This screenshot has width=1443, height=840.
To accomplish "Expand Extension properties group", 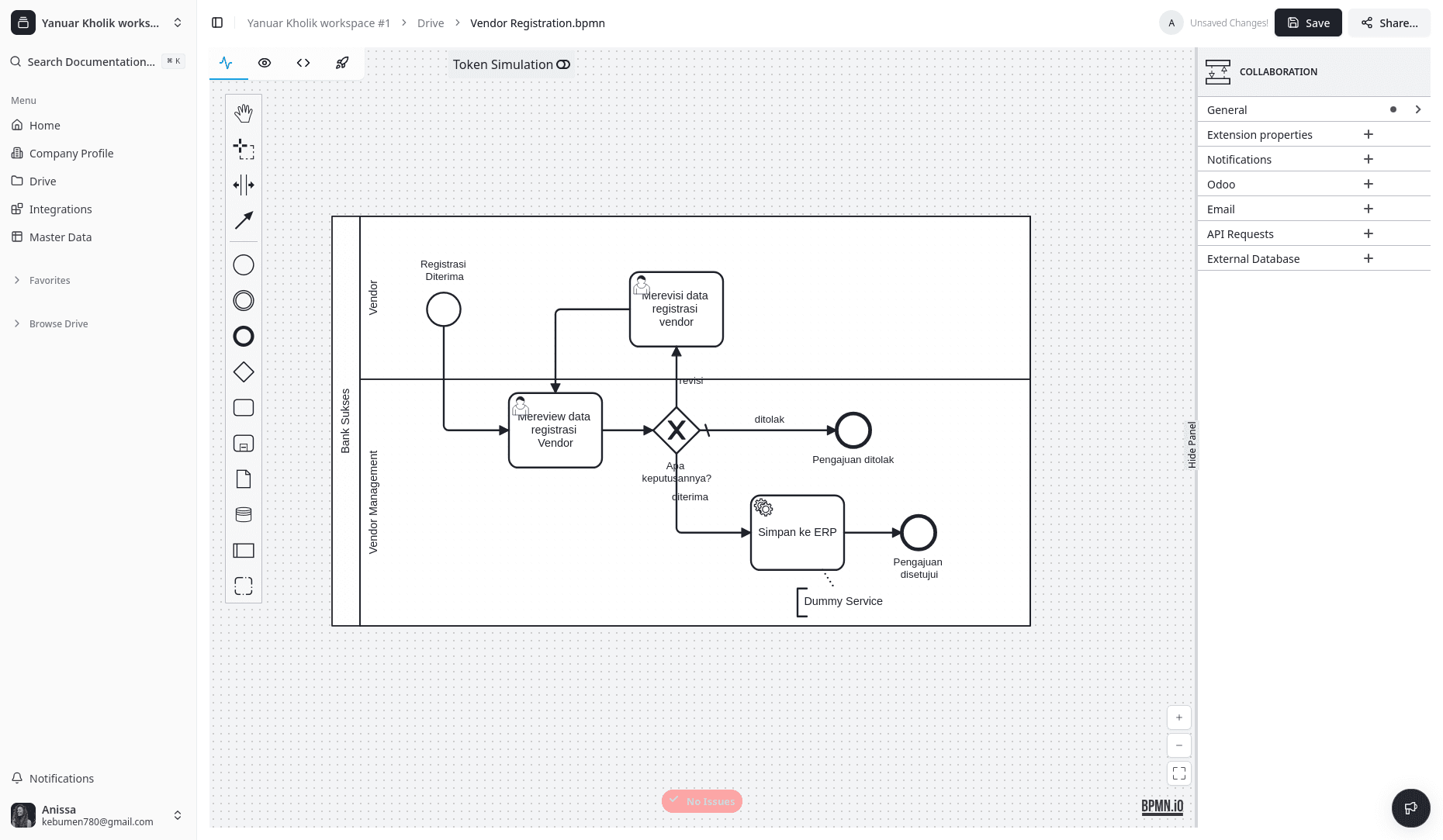I will 1368,135.
